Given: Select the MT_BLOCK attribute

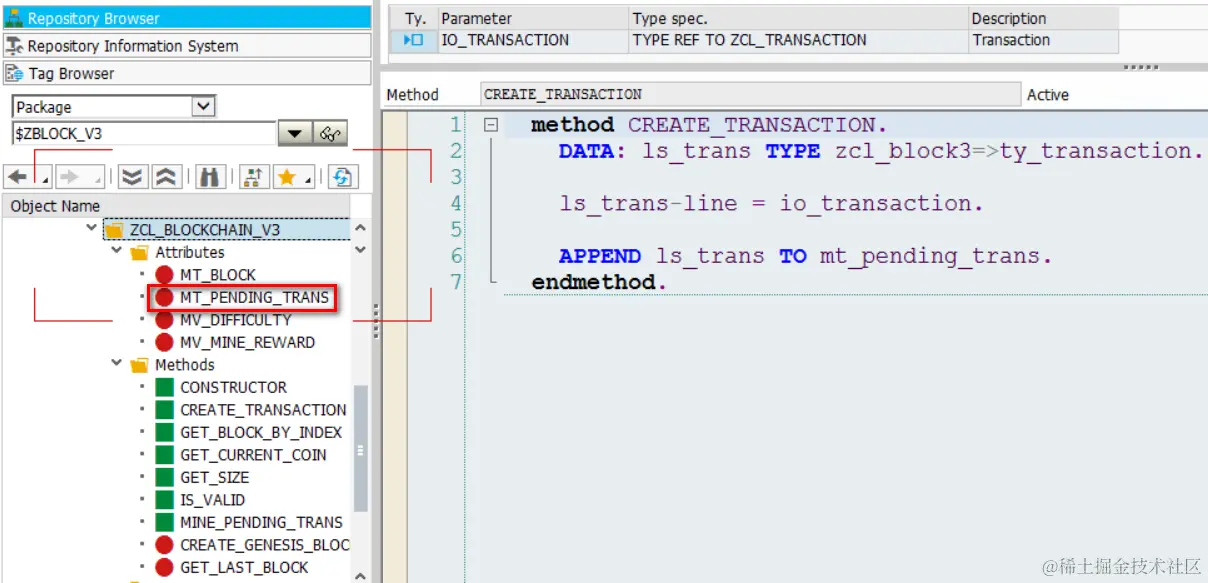Looking at the screenshot, I should [x=218, y=275].
